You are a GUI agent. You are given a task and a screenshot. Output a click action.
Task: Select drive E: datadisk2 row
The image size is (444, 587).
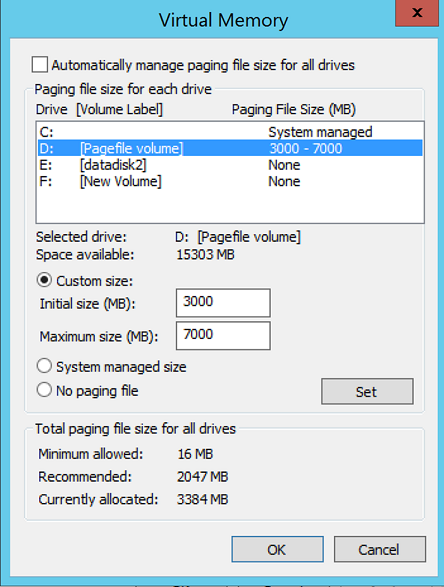pos(230,165)
